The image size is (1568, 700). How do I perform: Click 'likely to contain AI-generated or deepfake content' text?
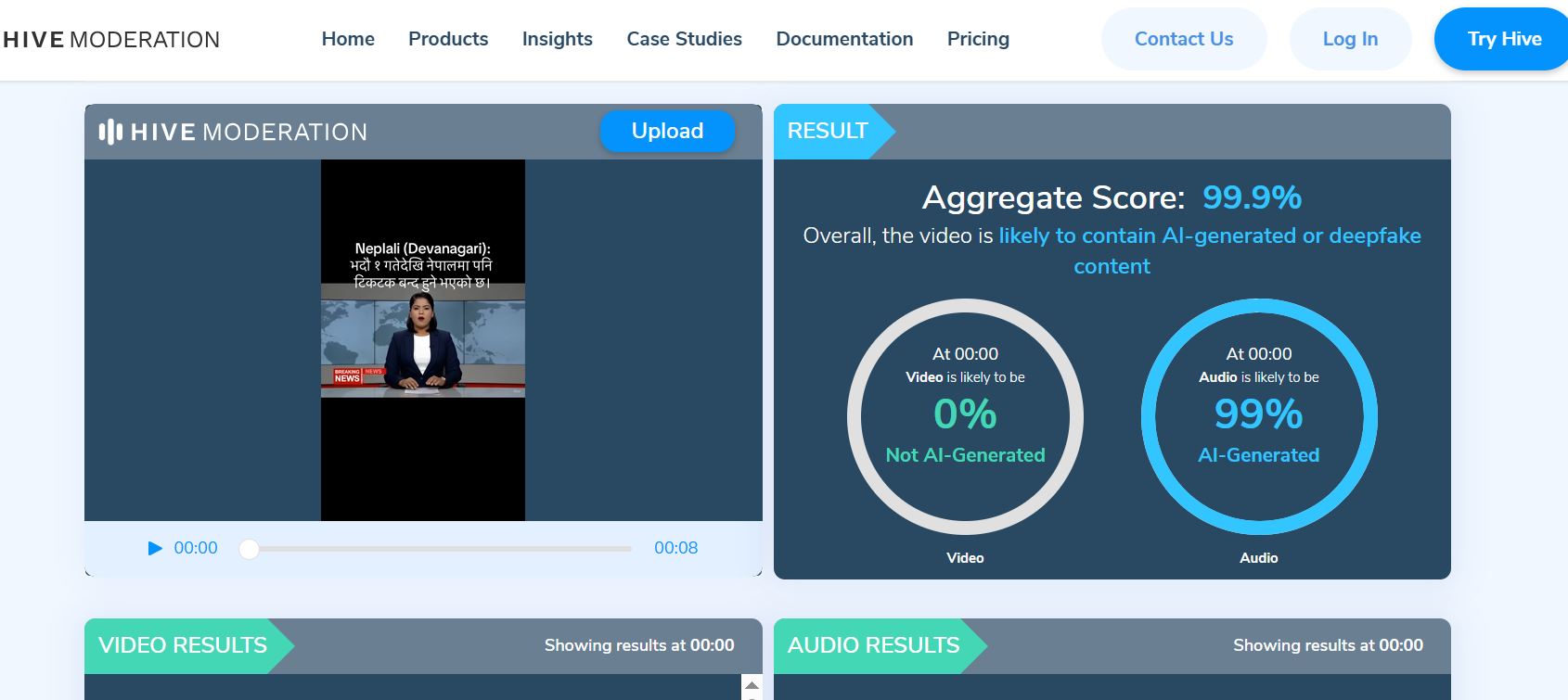[x=1209, y=250]
